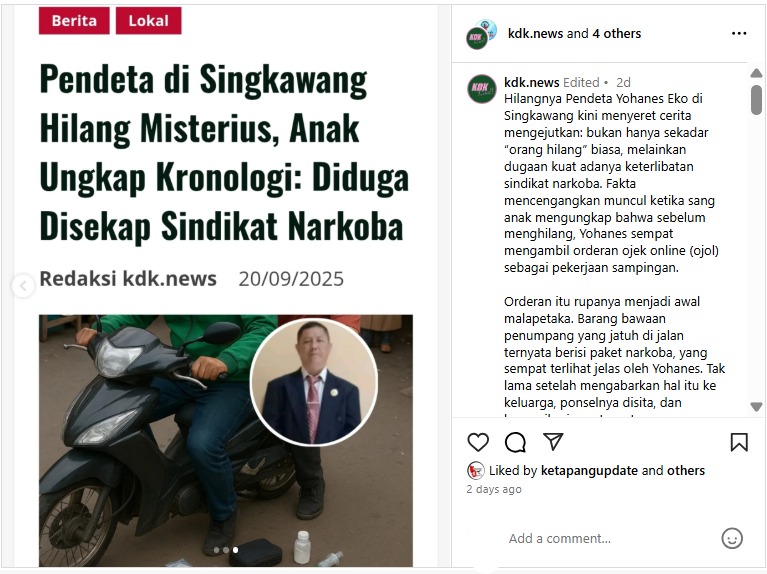
Task: Open comments via speech bubble icon
Action: [x=515, y=442]
